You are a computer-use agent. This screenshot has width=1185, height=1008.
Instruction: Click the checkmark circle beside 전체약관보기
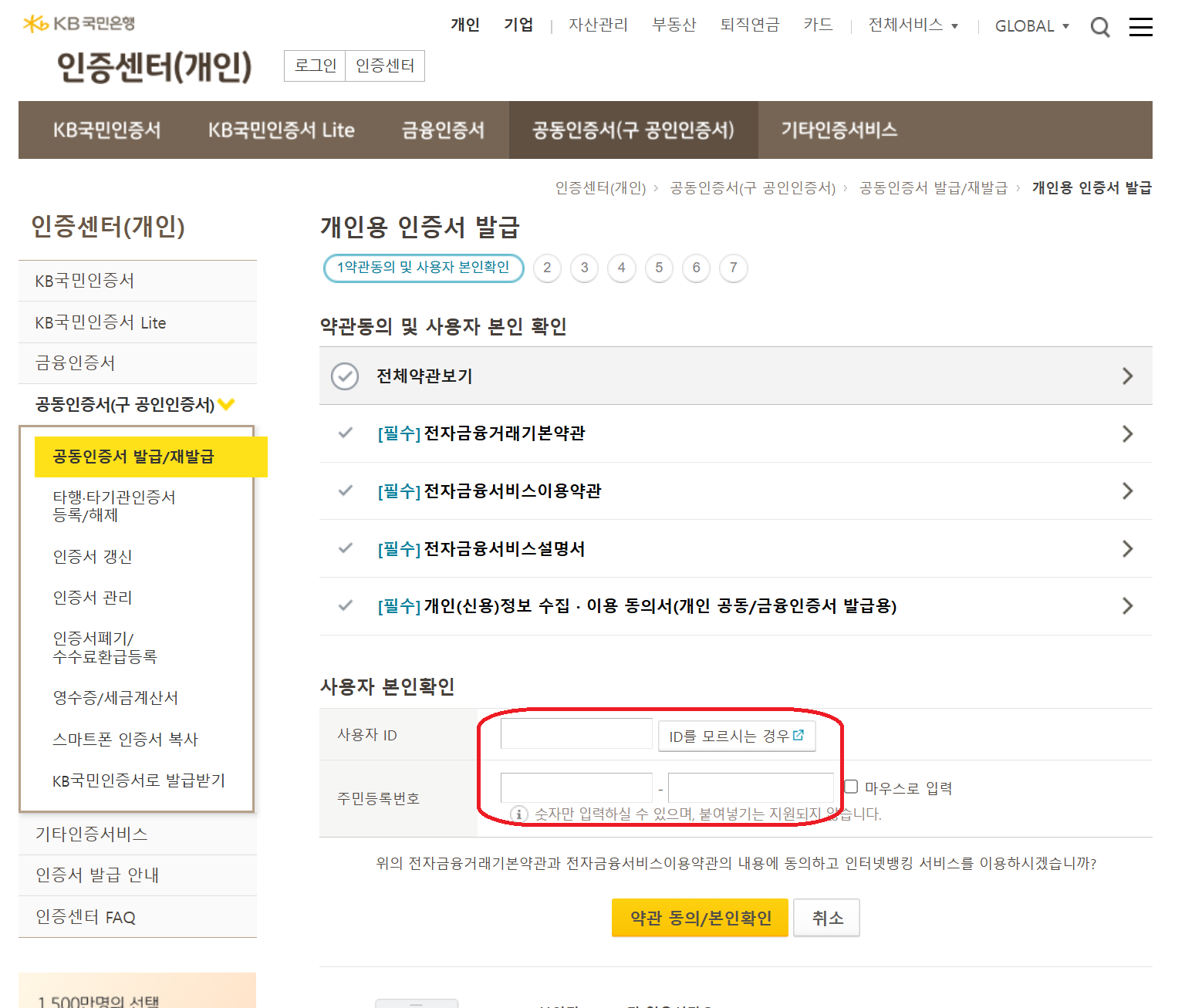click(345, 376)
